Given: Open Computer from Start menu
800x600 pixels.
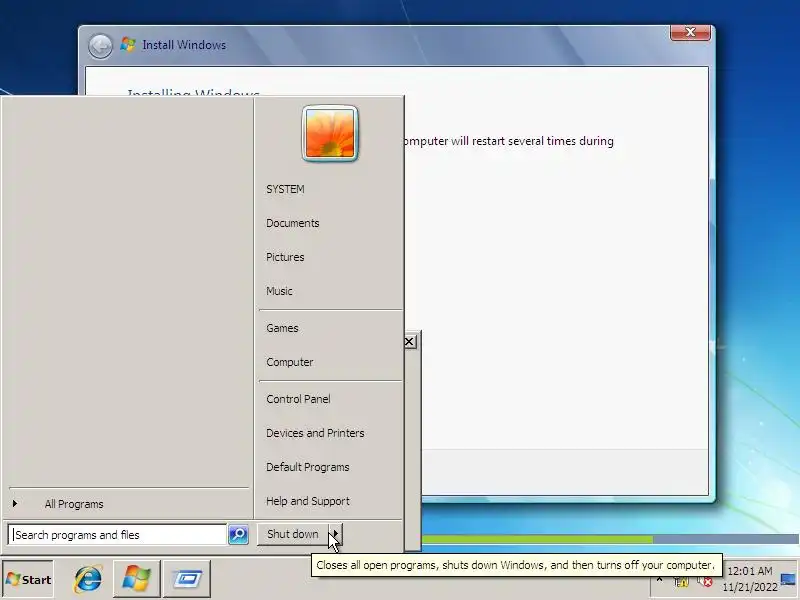Looking at the screenshot, I should [x=290, y=362].
